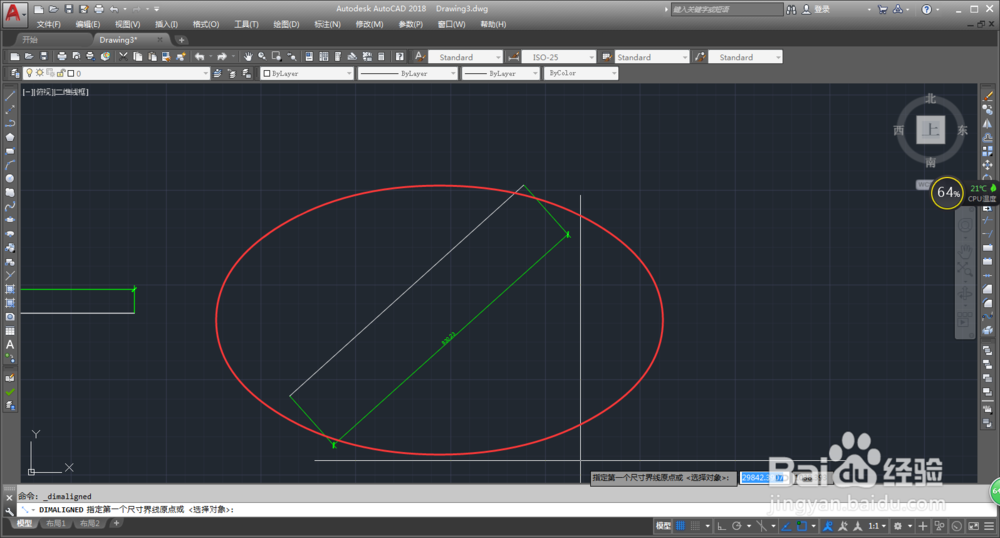Open the Multileader Style icon
The width and height of the screenshot is (1000, 538).
click(x=700, y=57)
